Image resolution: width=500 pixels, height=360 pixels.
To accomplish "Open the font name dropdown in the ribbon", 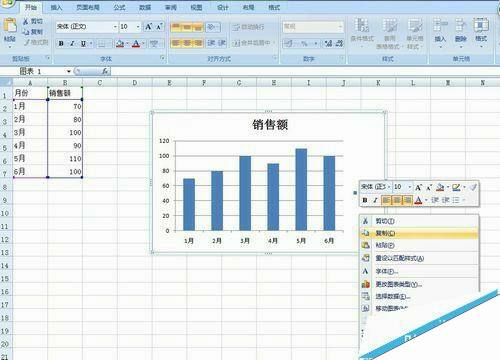I will point(115,27).
